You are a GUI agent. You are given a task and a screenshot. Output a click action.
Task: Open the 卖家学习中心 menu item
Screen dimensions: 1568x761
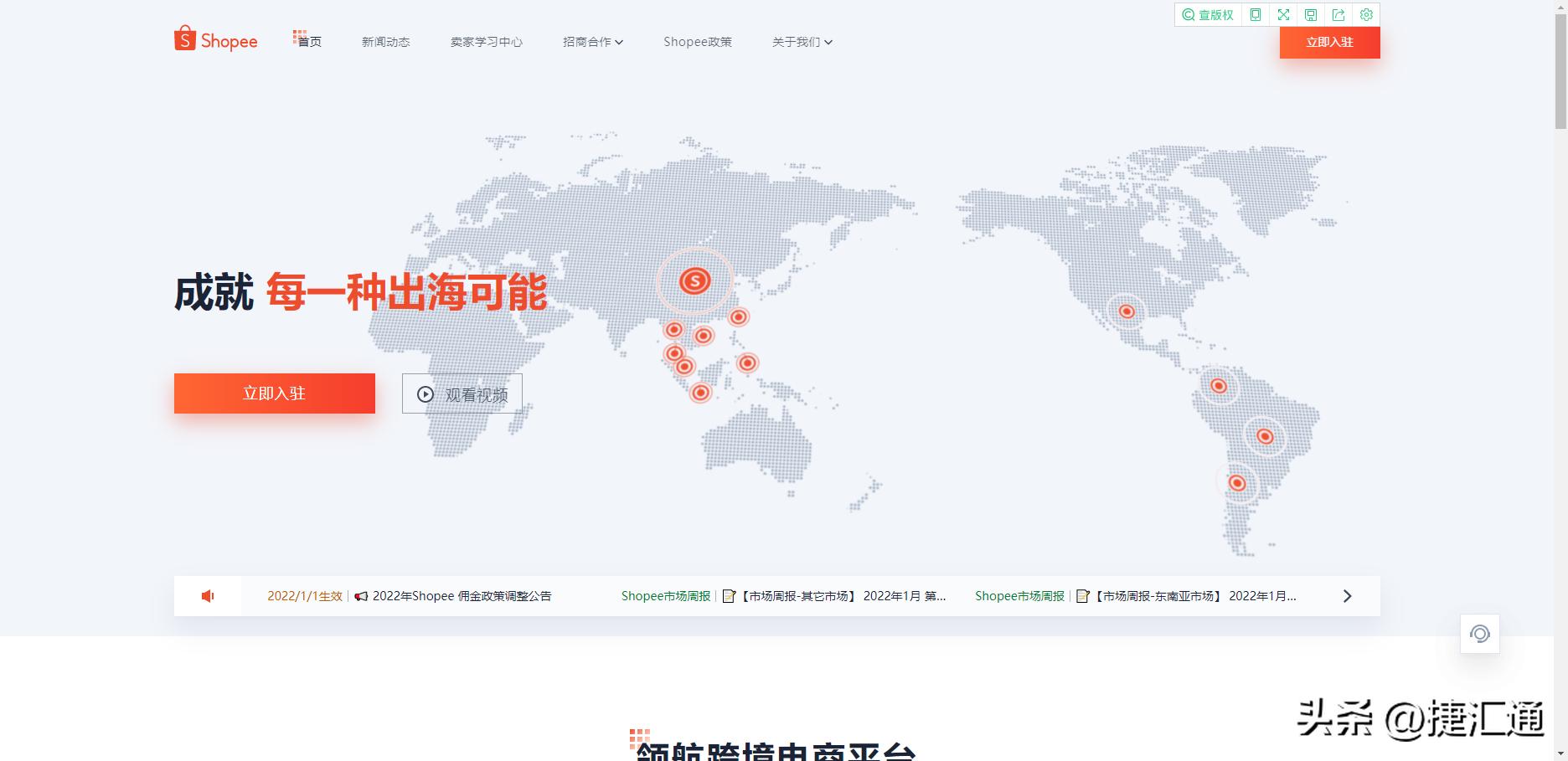[486, 42]
